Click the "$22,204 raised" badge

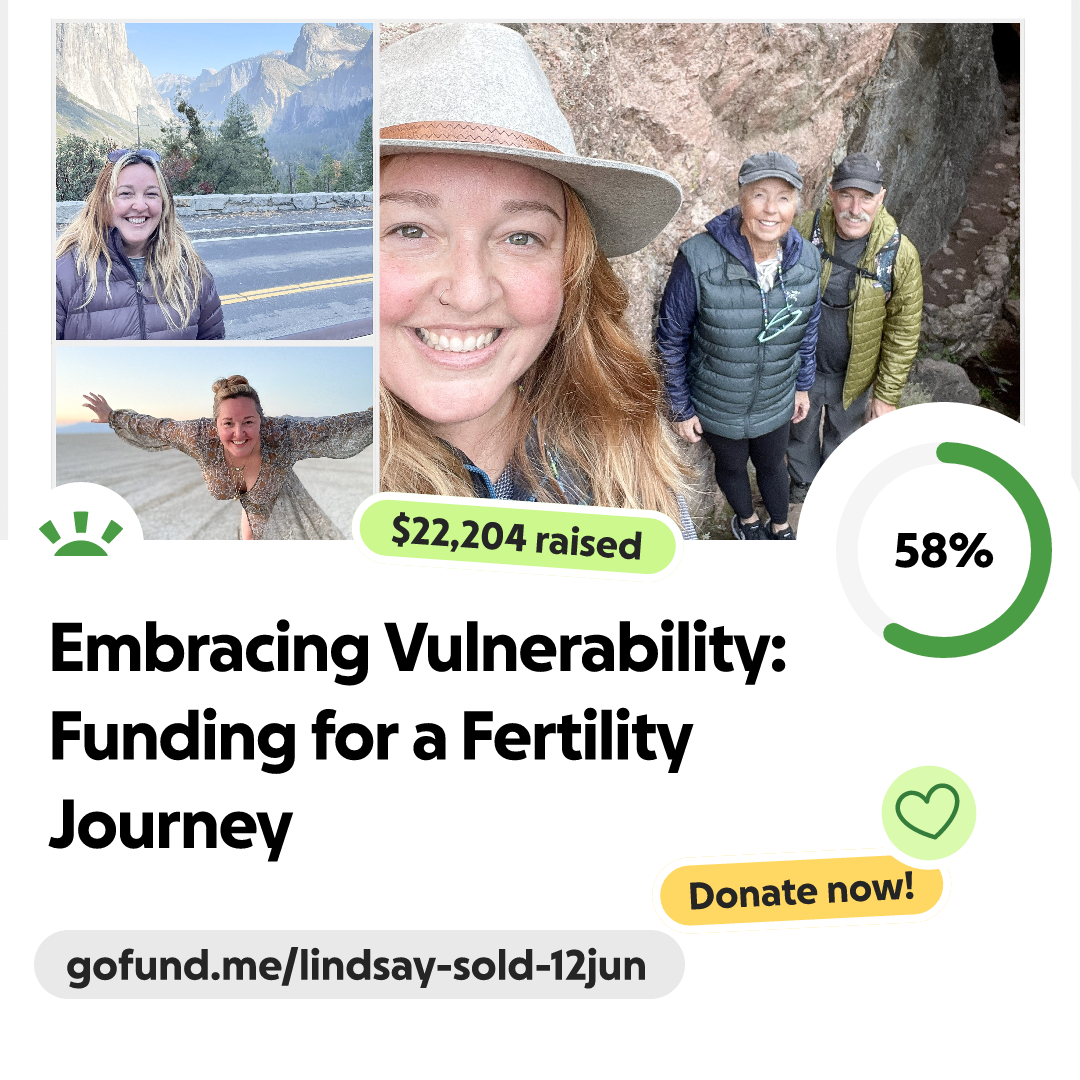tap(516, 538)
